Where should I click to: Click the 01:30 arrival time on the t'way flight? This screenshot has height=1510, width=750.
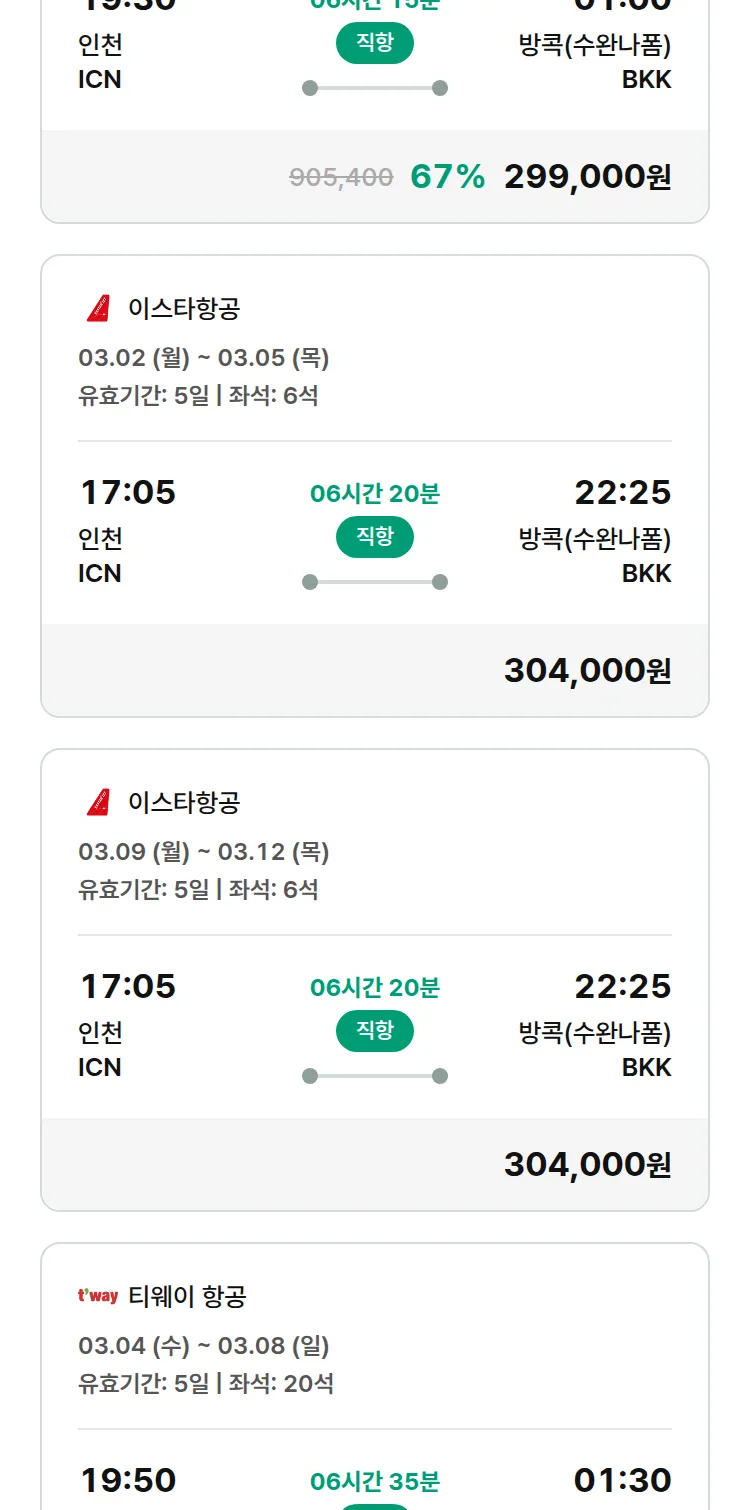tap(622, 1480)
